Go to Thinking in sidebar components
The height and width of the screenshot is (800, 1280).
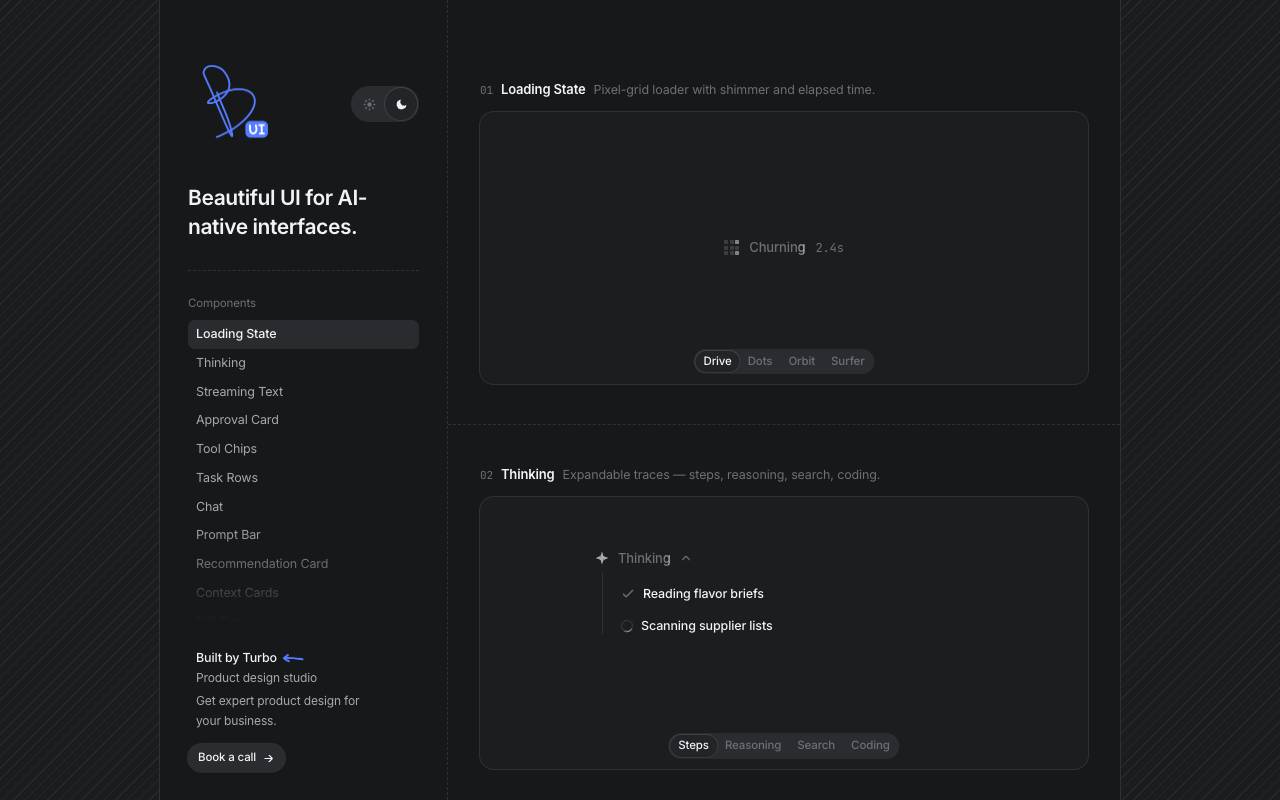[303, 363]
